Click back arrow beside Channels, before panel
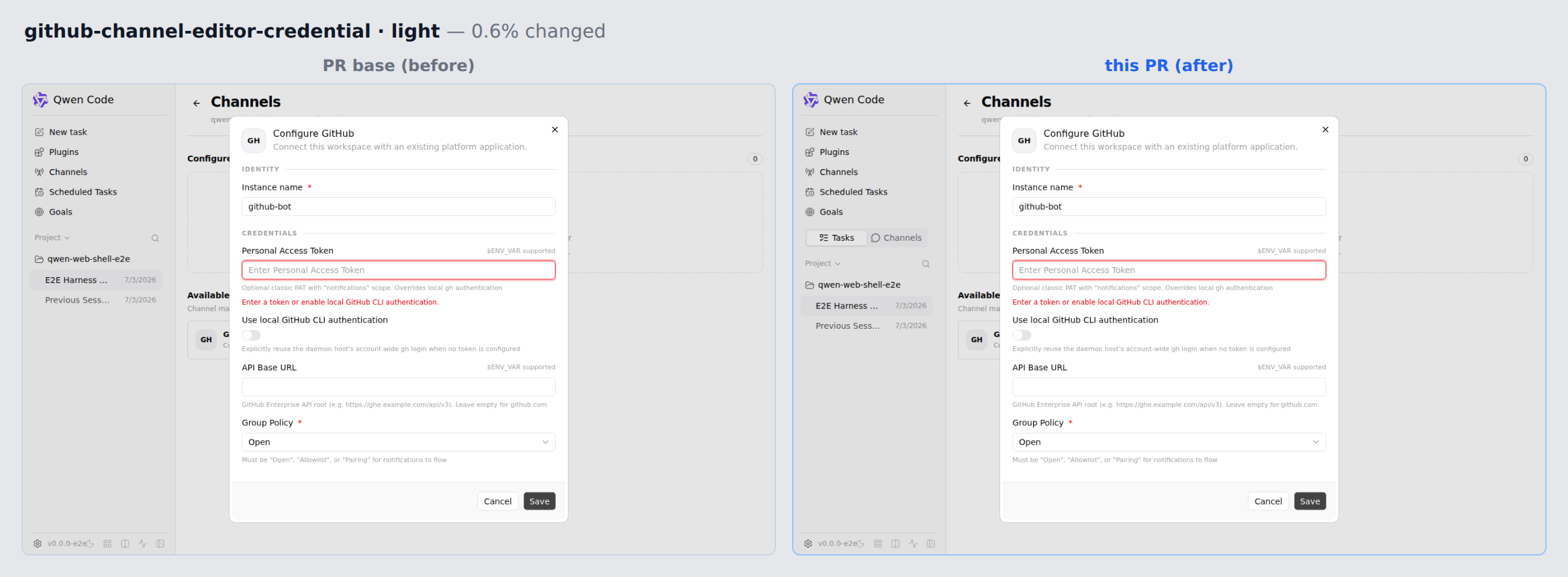 [197, 103]
